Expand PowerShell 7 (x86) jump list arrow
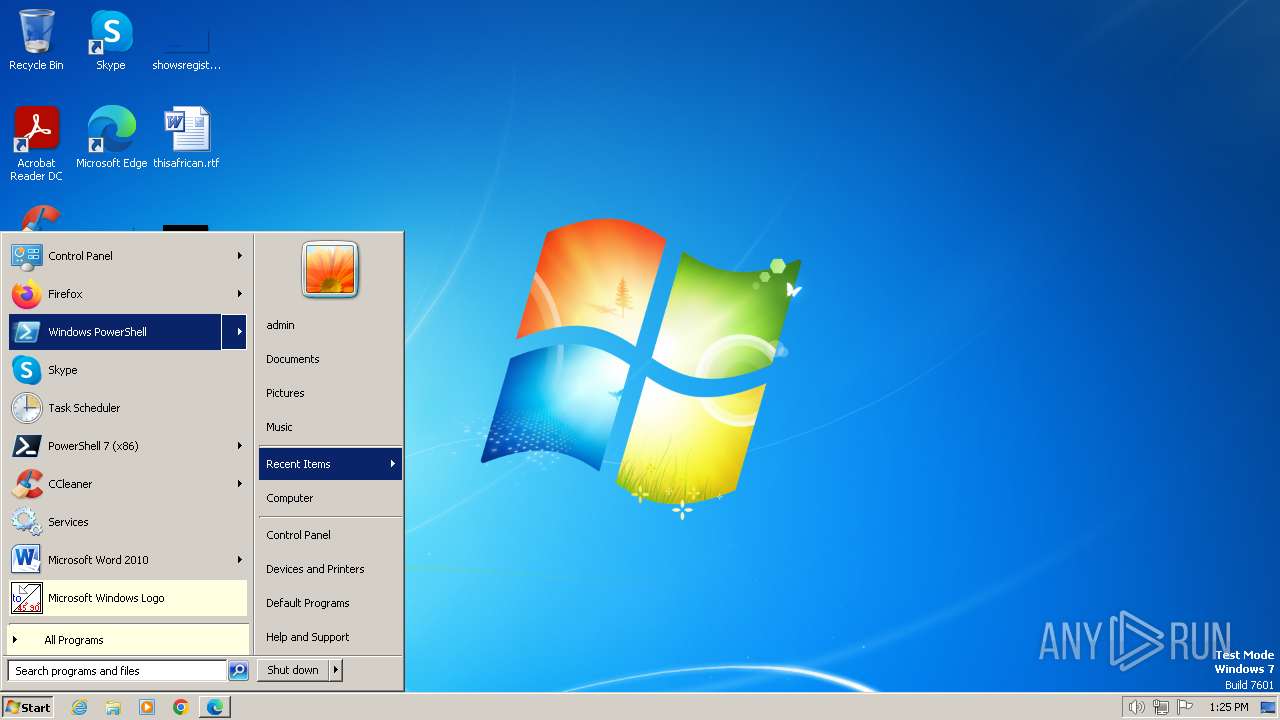Screen dimensions: 1280x720 point(240,446)
